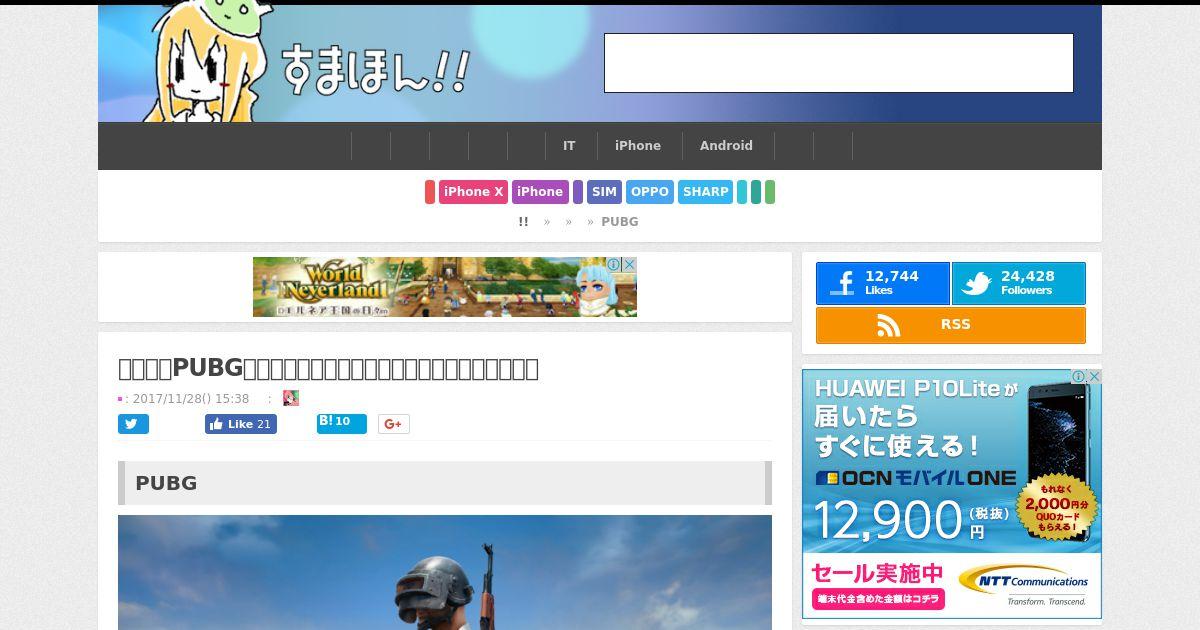Open Twitter profile with 24,428 Followers
Screen dimensions: 1200x630
[x=1018, y=284]
